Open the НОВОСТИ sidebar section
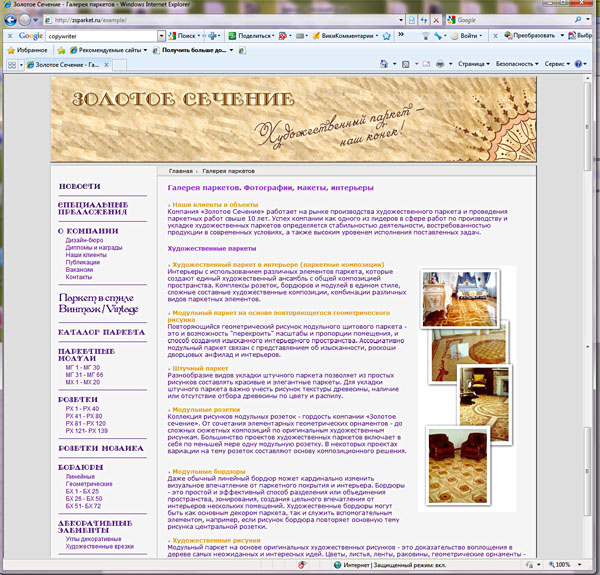The image size is (600, 575). (80, 186)
